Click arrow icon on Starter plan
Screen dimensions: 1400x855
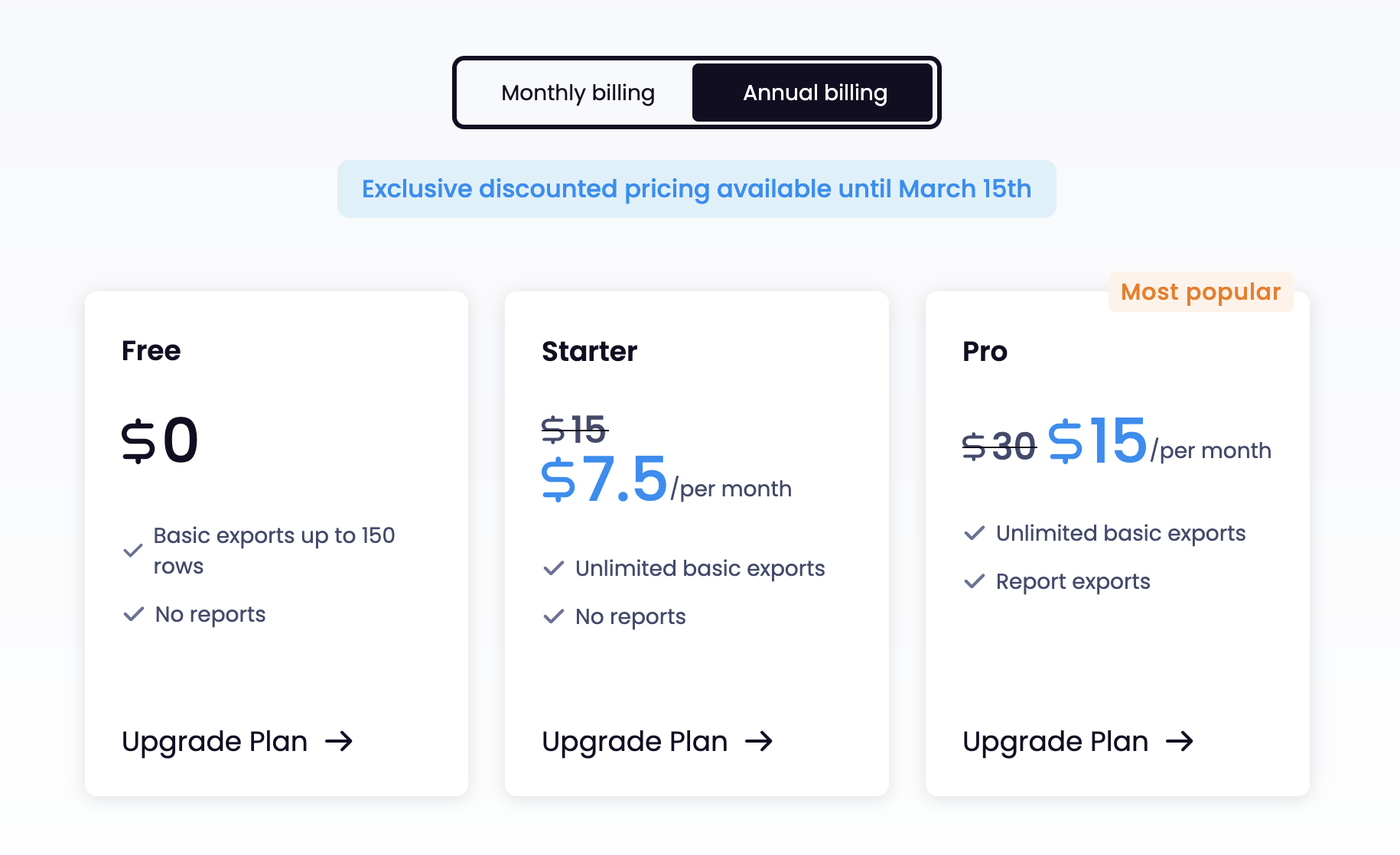click(759, 741)
